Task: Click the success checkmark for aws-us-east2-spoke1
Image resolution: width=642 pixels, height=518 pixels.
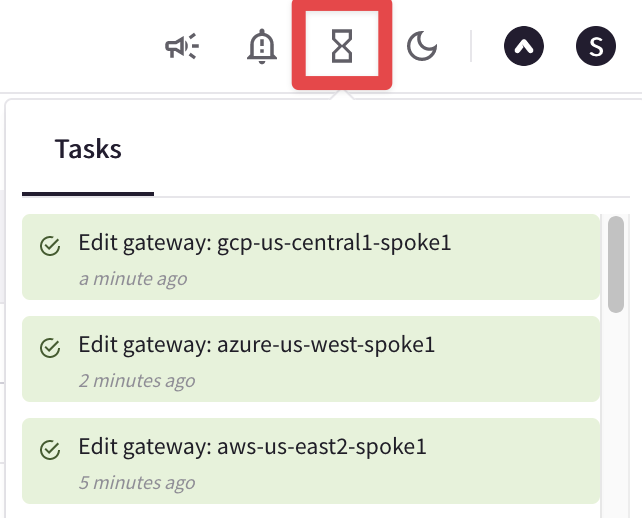Action: (x=49, y=450)
